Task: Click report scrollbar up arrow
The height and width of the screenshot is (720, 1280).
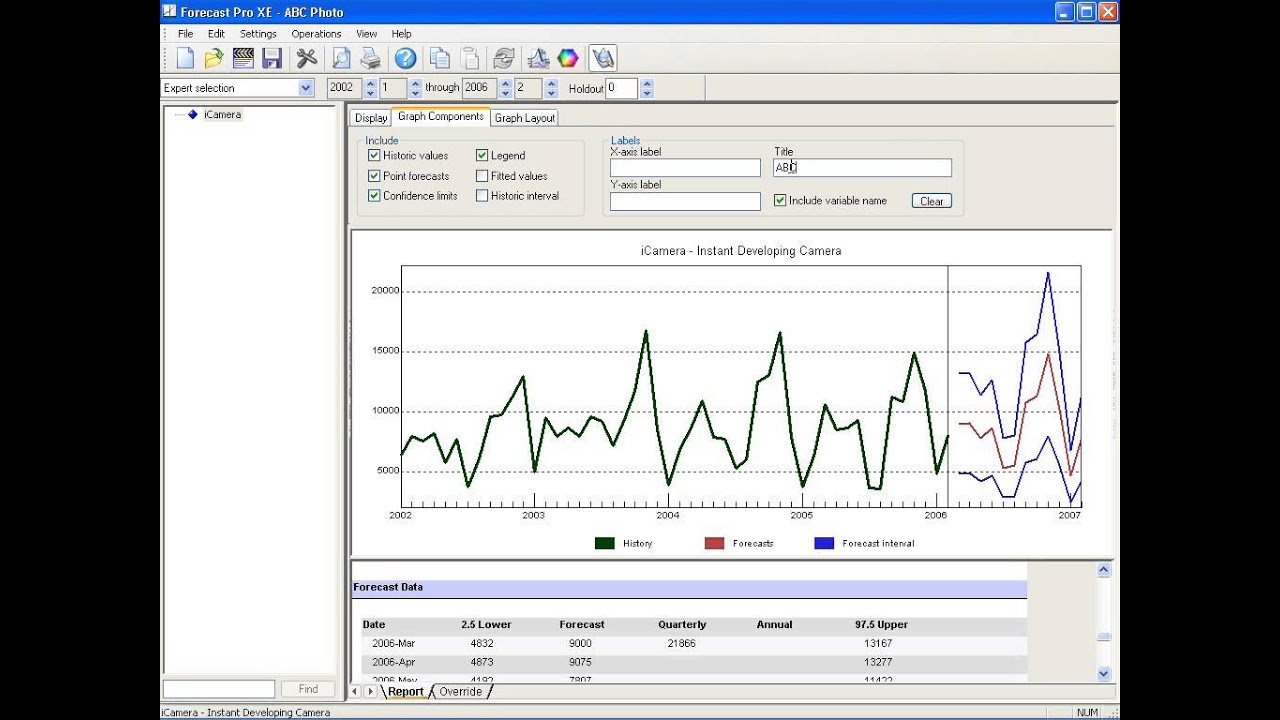Action: pyautogui.click(x=1104, y=570)
